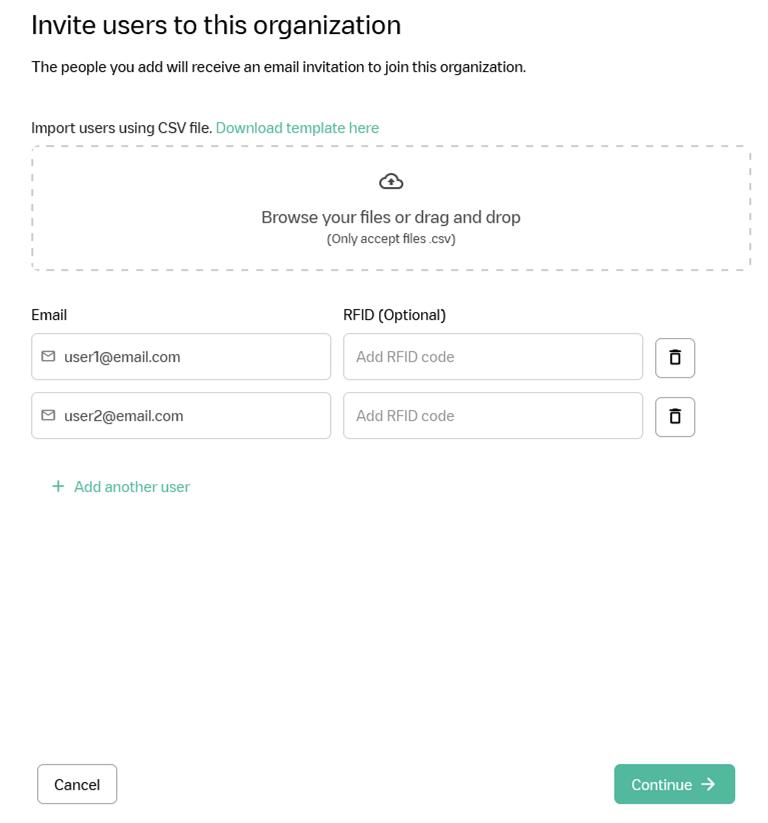Click the envelope icon in second email field
768x823 pixels.
[48, 415]
